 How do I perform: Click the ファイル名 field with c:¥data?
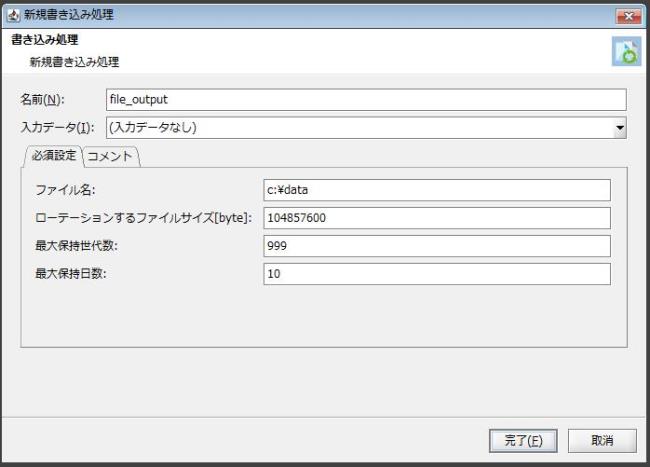coord(436,190)
